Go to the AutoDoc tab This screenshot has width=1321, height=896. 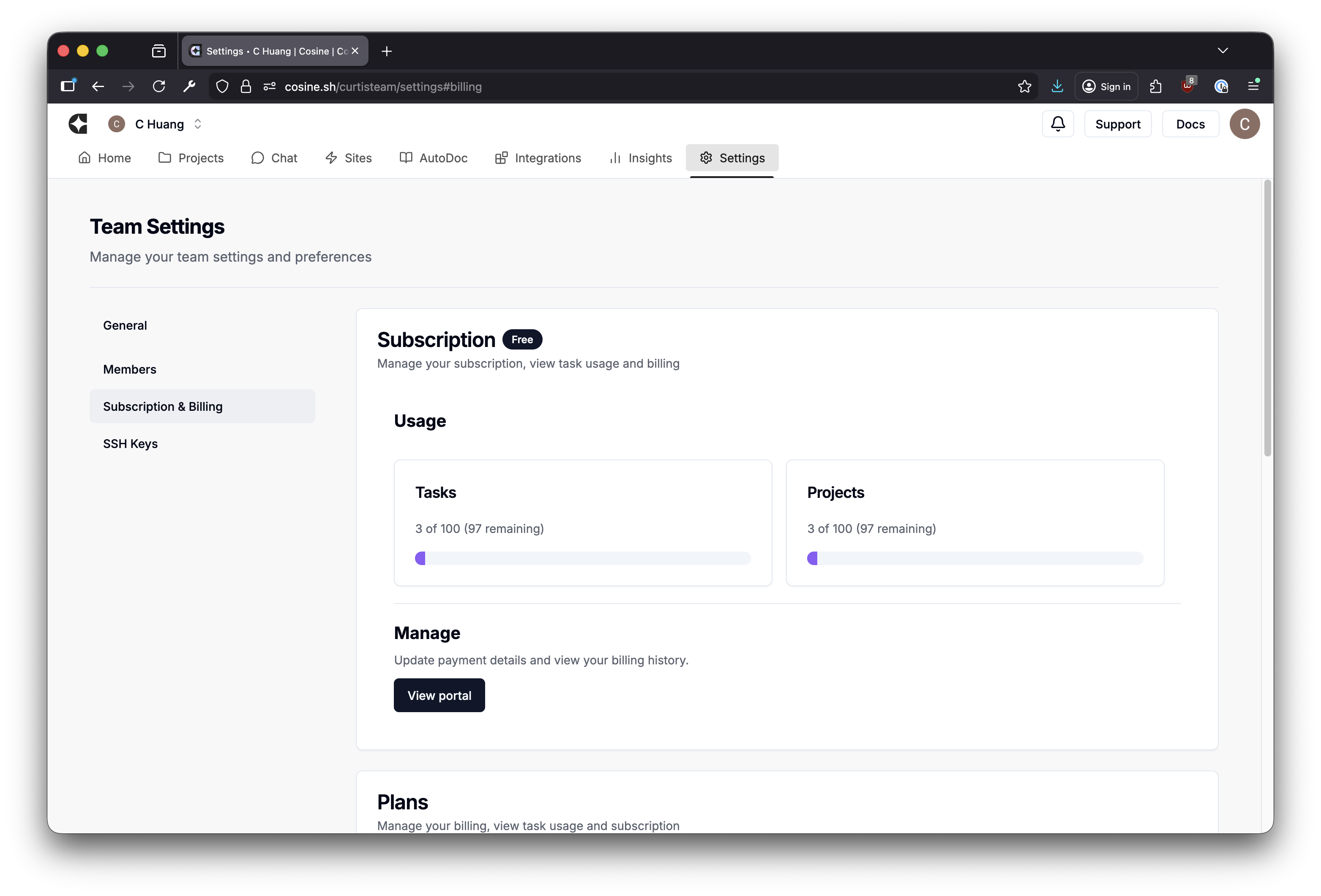click(433, 158)
